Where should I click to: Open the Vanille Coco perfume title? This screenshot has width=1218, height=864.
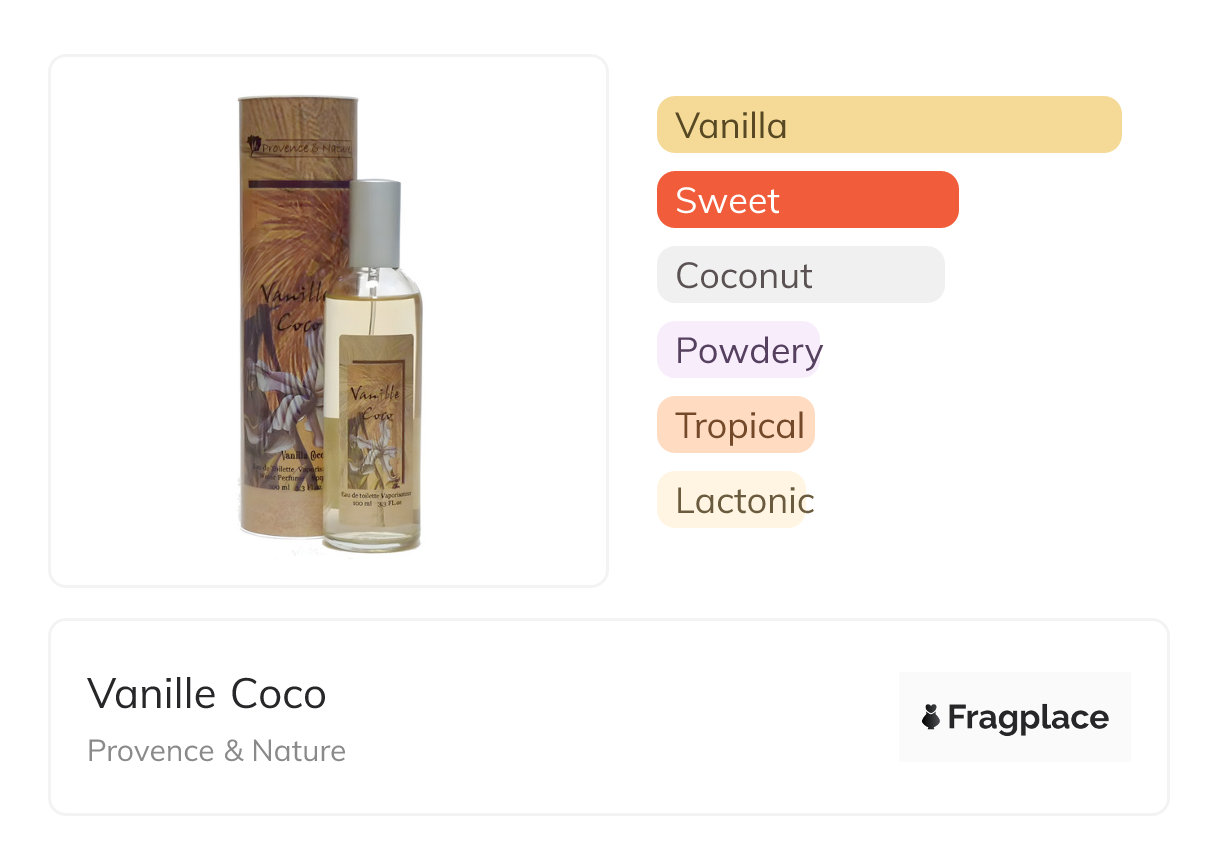[x=207, y=694]
